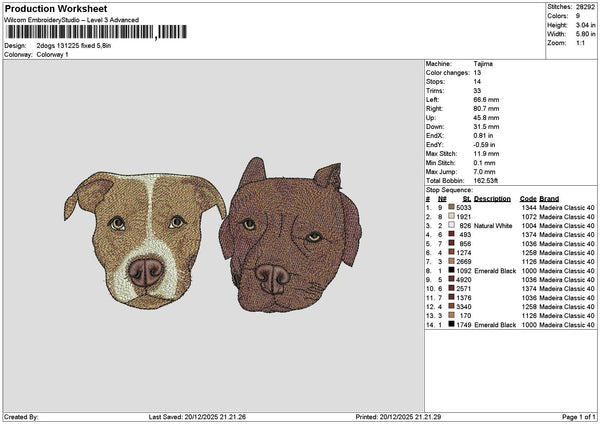Image resolution: width=600 pixels, height=424 pixels.
Task: Click the Width value '5.80 in'
Action: (585, 34)
